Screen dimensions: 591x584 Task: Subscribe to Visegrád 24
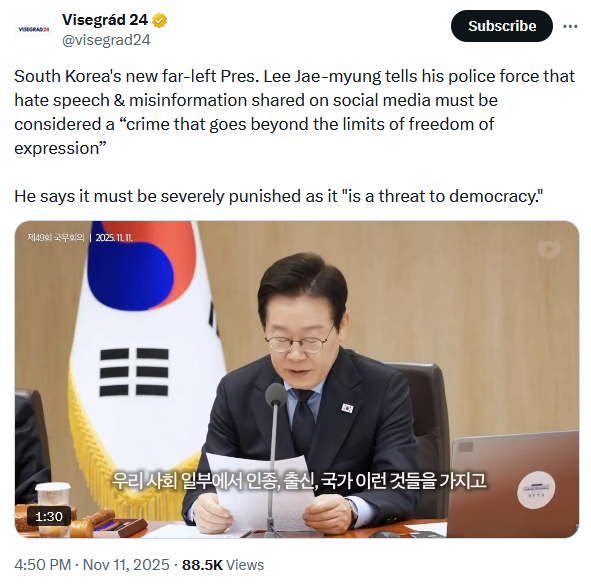tap(502, 26)
